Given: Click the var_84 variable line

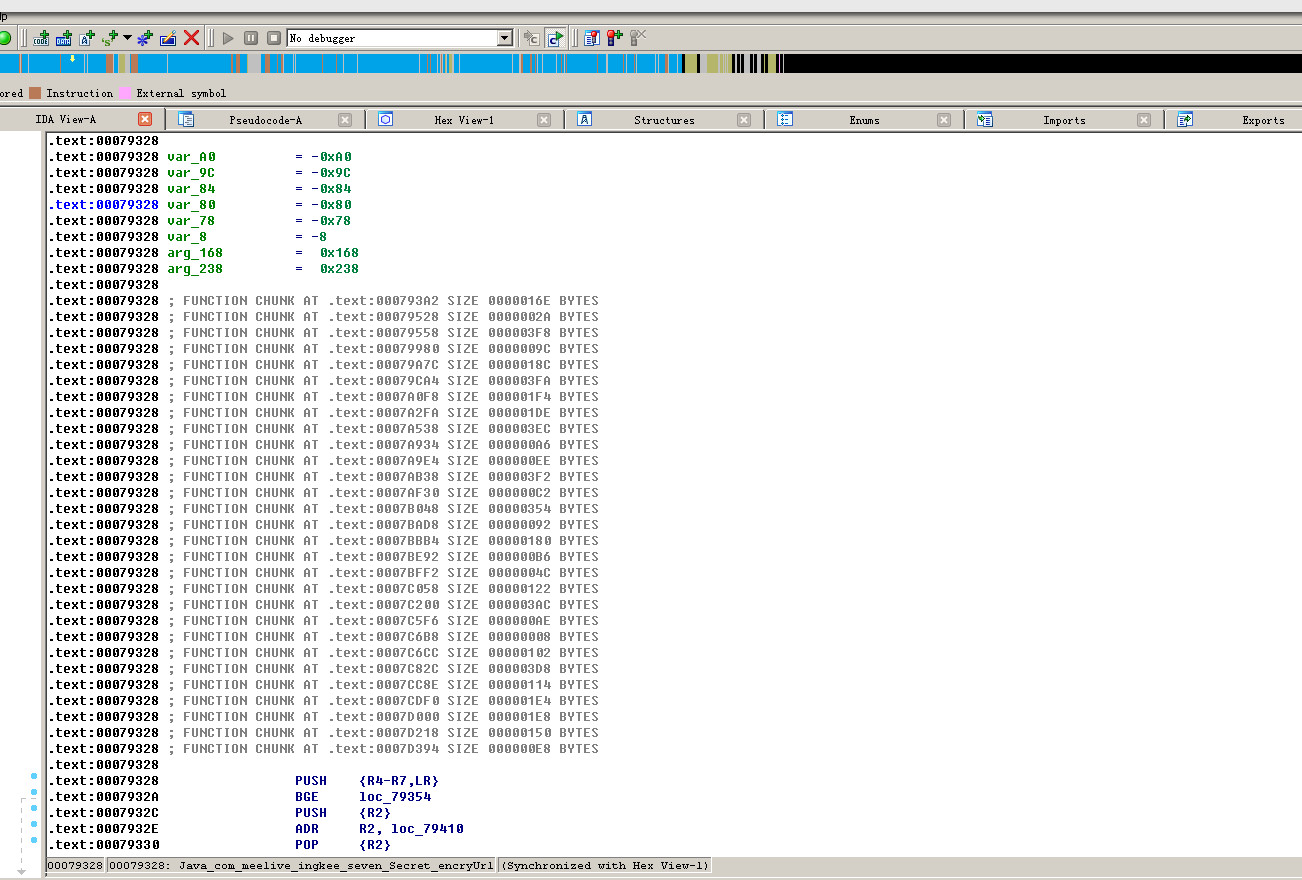Looking at the screenshot, I should pyautogui.click(x=200, y=189).
